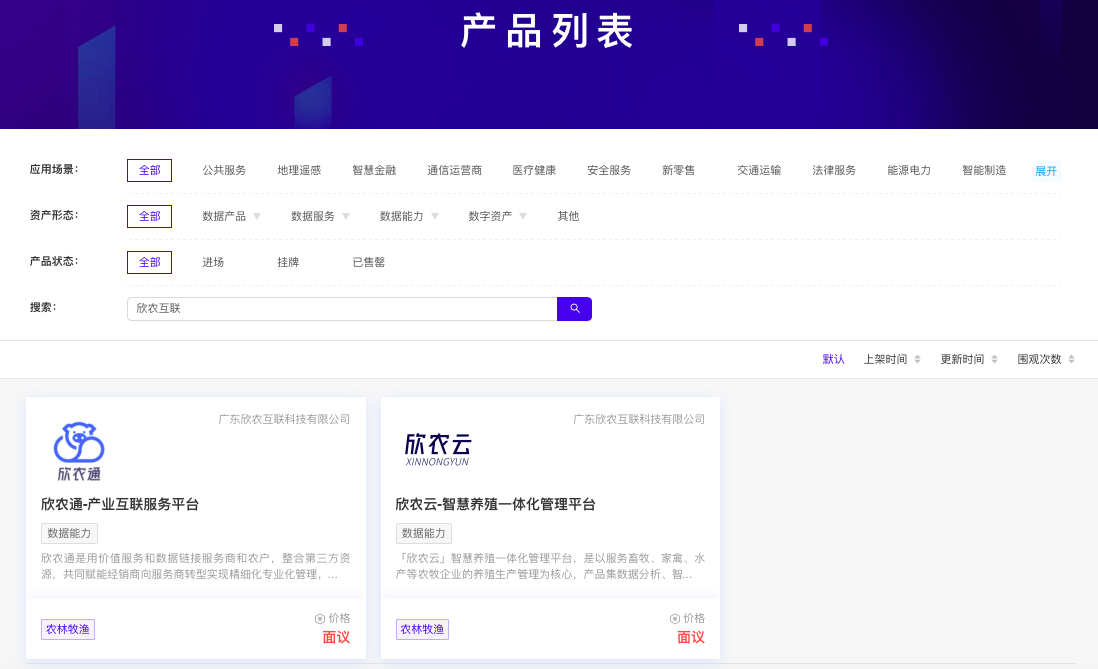Select 全部 in 资产形态 row

pyautogui.click(x=149, y=216)
